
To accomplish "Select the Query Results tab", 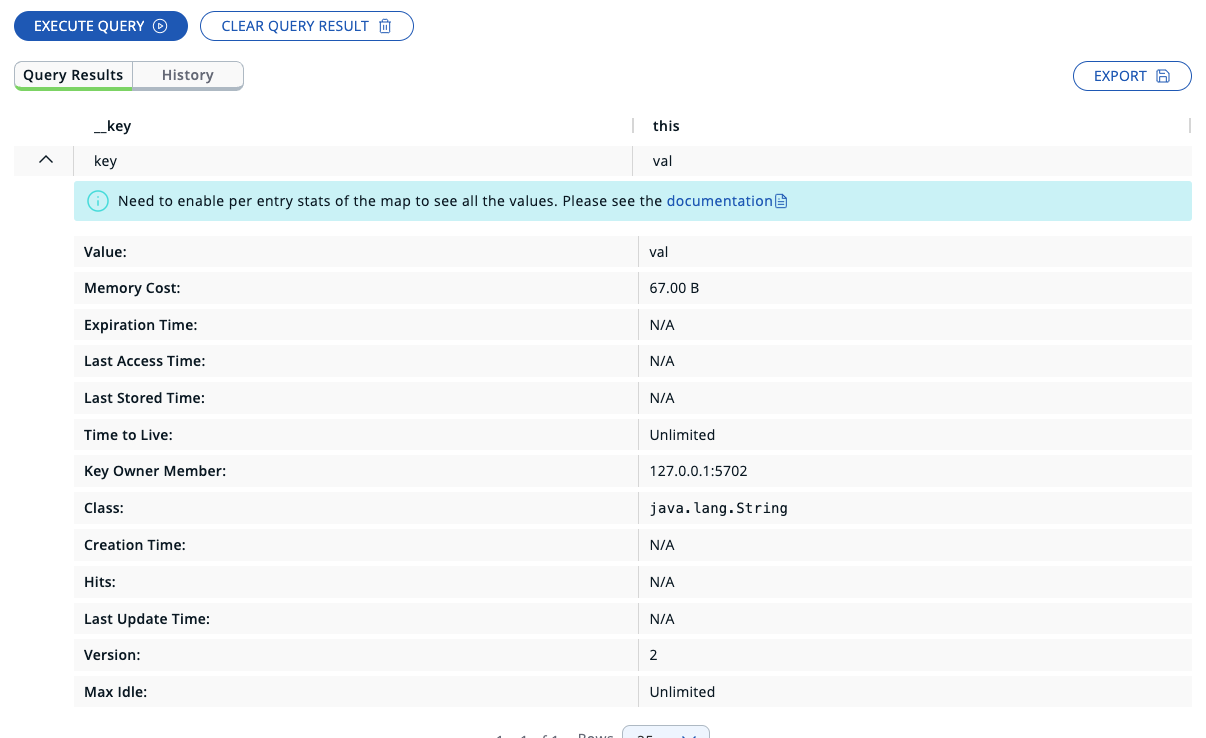I will [73, 74].
